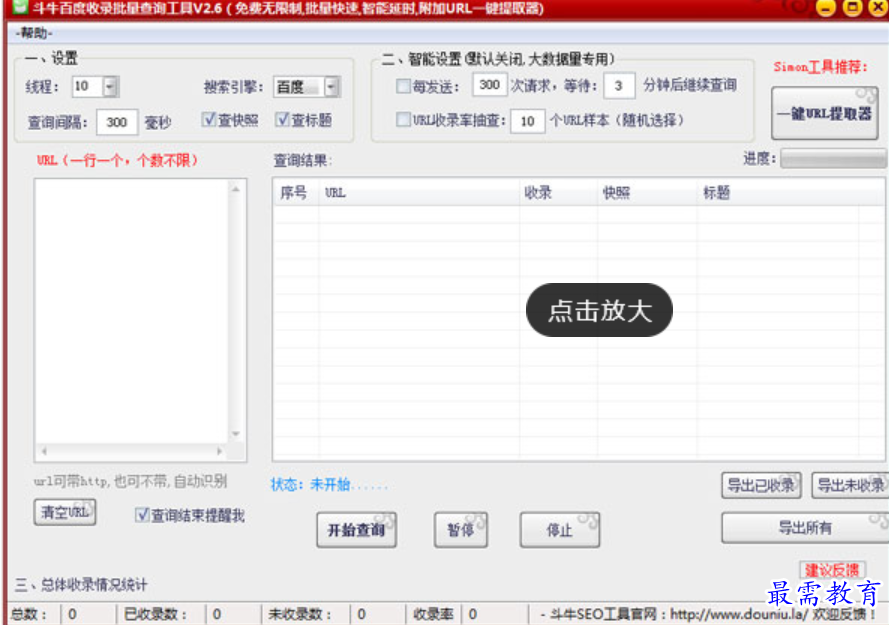Click the 每发送 300 requests field

(489, 86)
